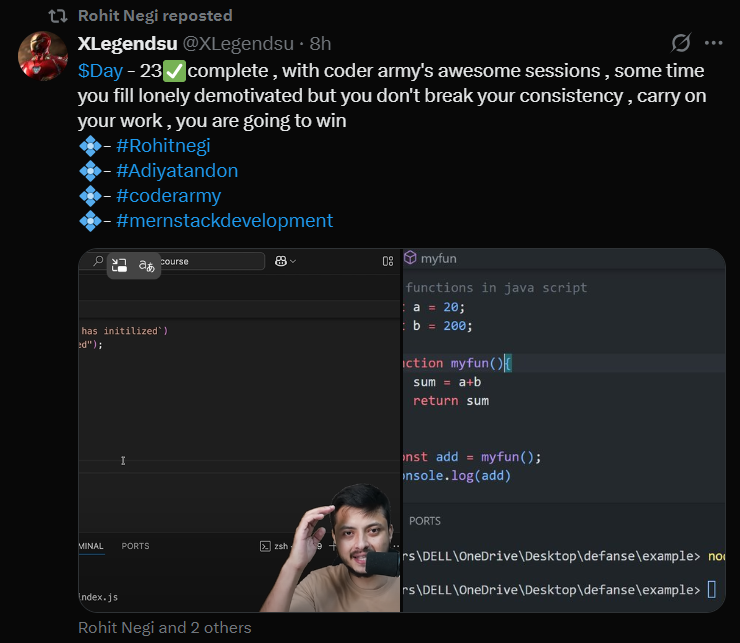This screenshot has width=740, height=643.
Task: Open XLegendsu's profile avatar
Action: [x=43, y=55]
